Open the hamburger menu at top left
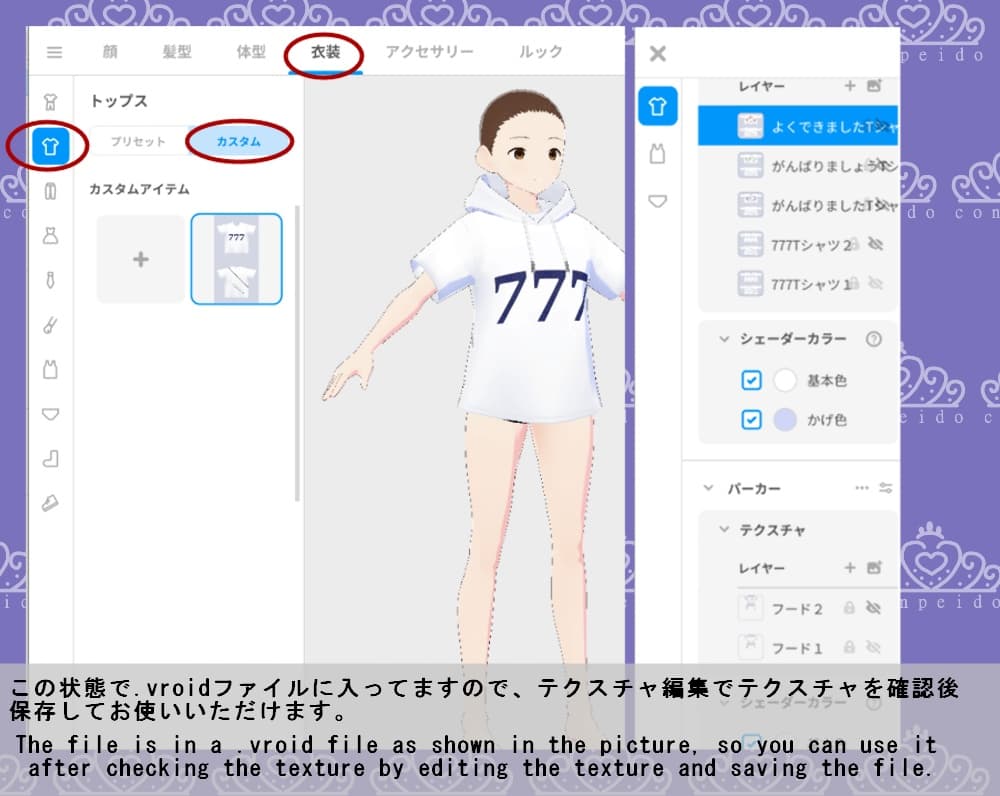The image size is (1000, 796). pos(55,54)
